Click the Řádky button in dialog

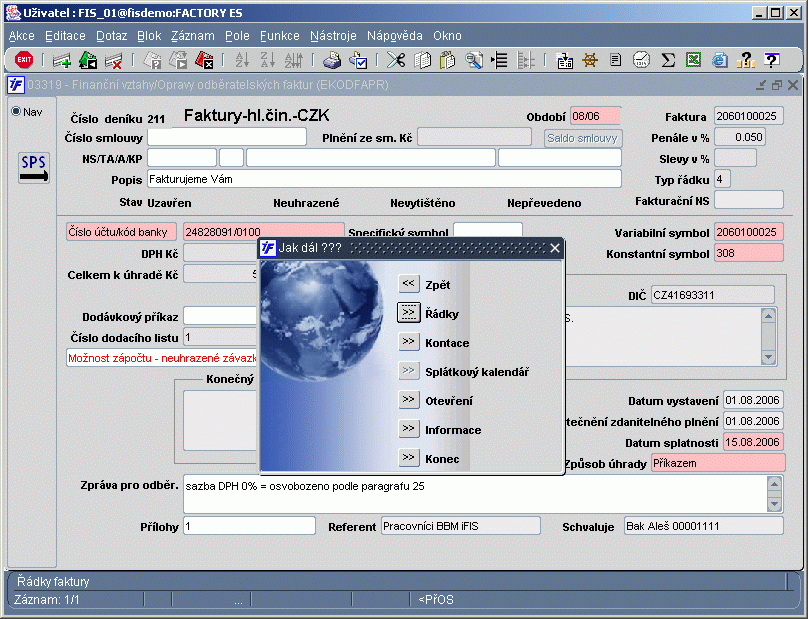tap(409, 312)
